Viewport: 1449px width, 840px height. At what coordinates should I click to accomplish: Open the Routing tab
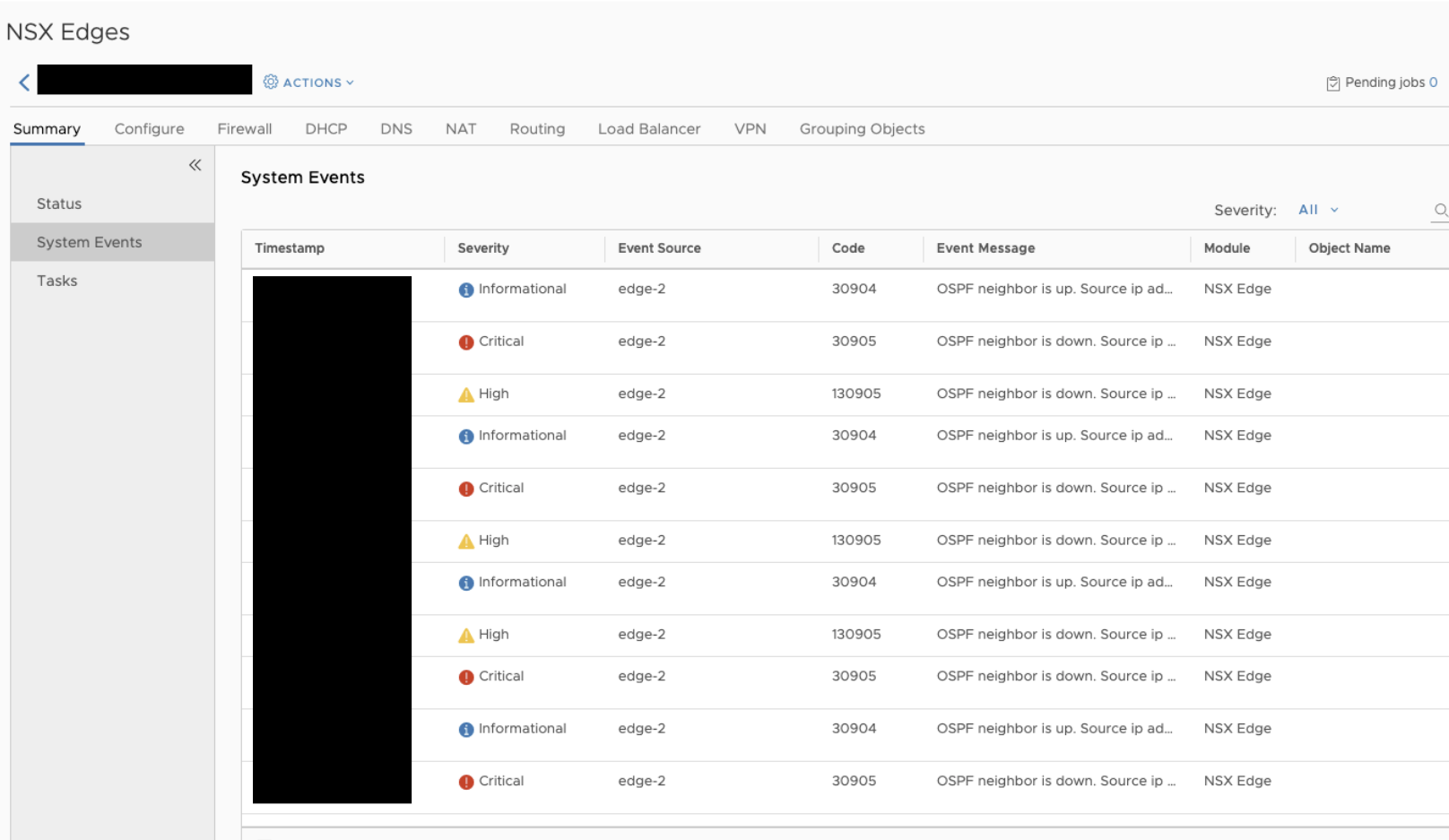tap(537, 129)
